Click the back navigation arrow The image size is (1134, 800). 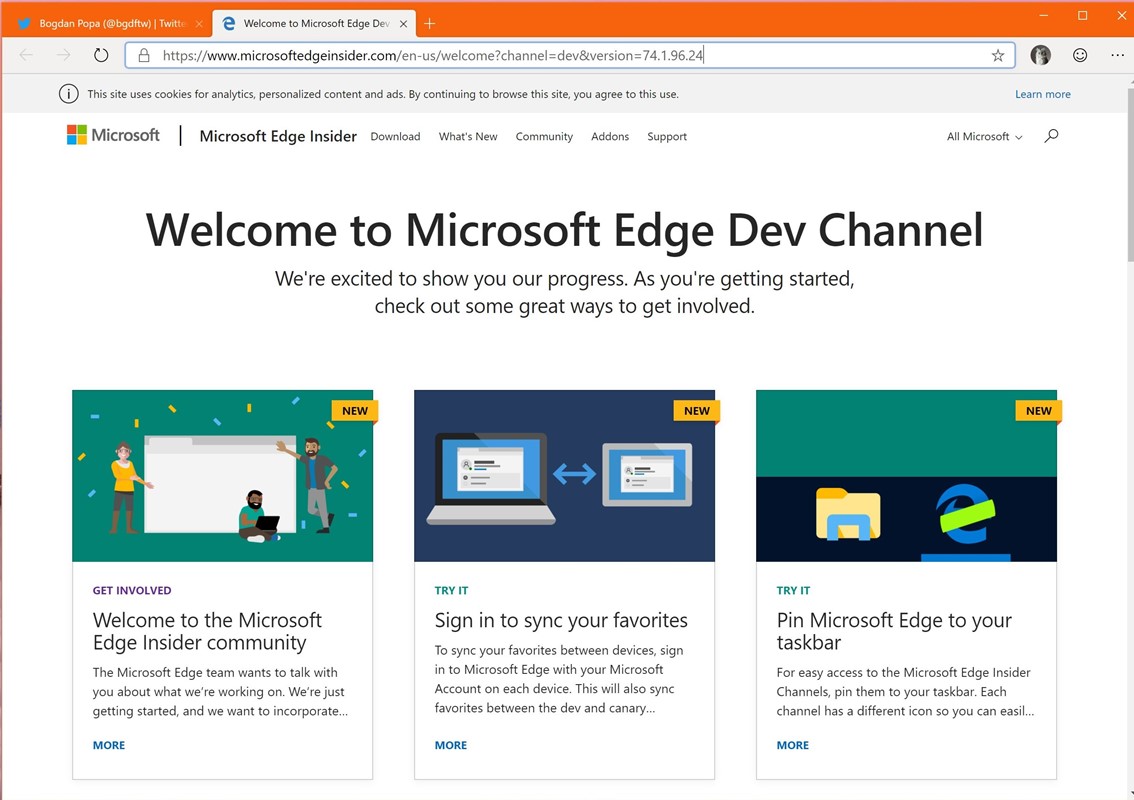[x=26, y=55]
